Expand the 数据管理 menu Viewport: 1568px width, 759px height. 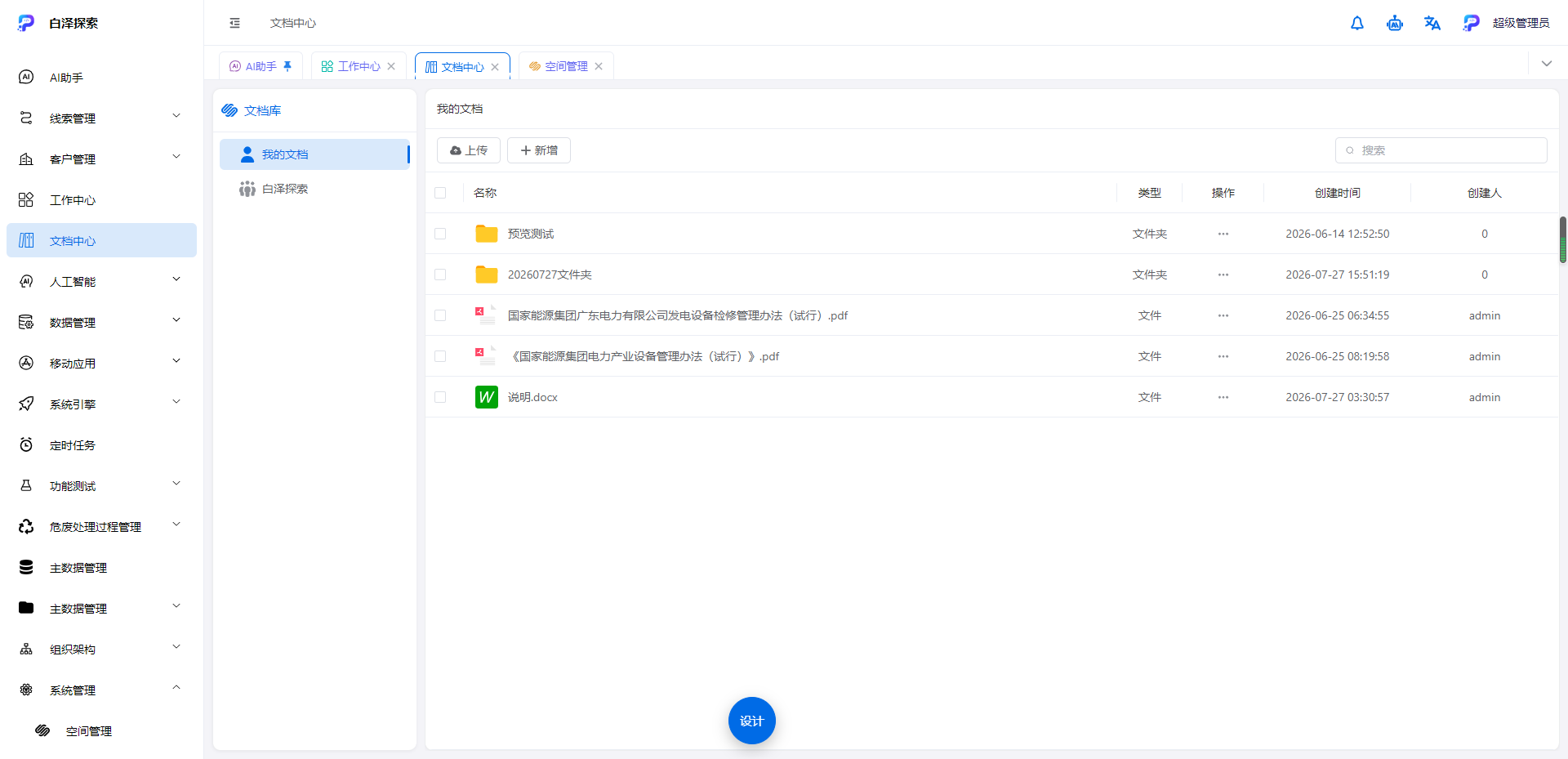(x=101, y=323)
